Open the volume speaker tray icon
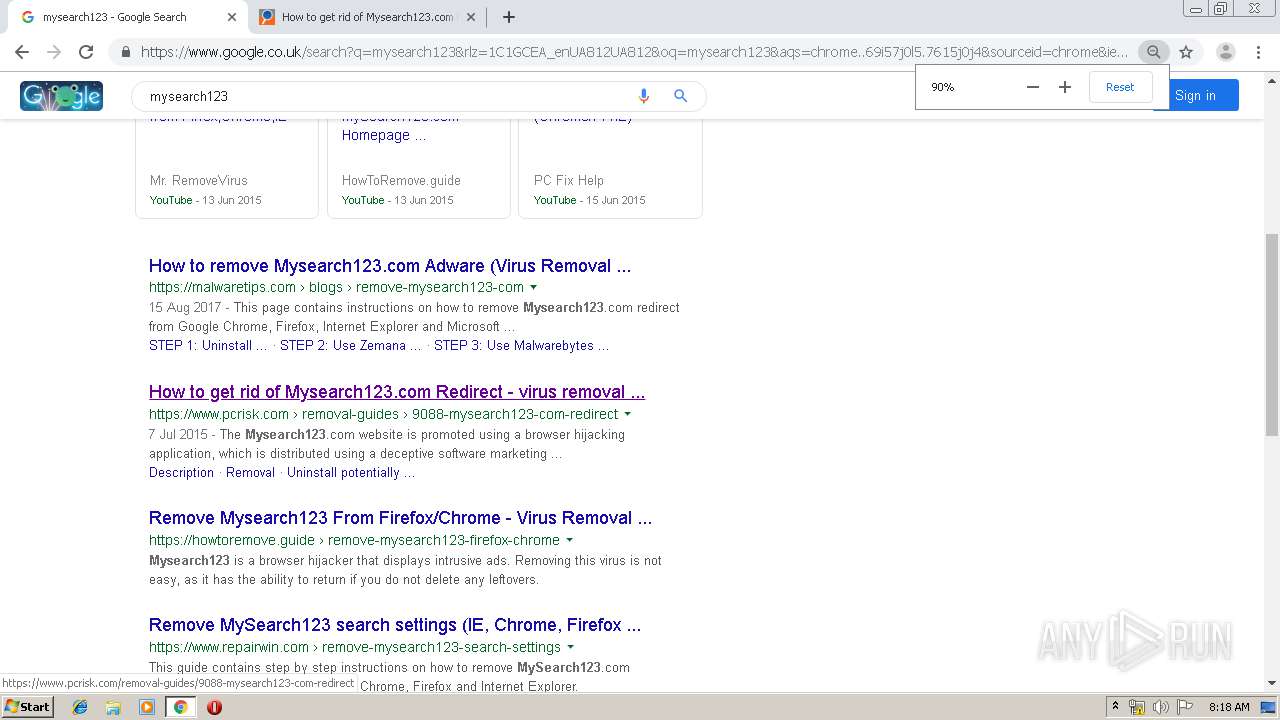This screenshot has height=720, width=1280. 1161,707
